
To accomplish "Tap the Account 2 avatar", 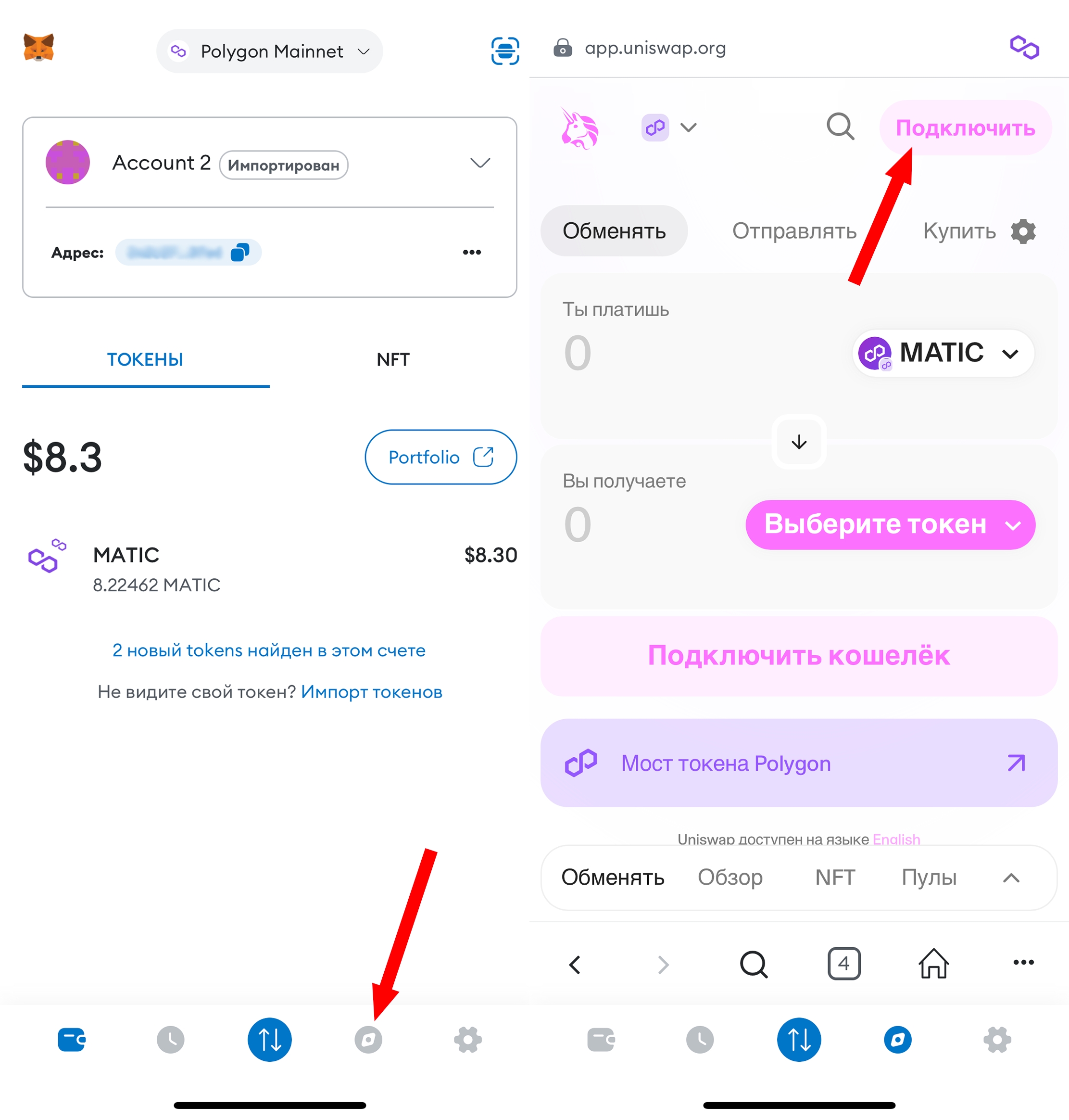I will point(68,163).
